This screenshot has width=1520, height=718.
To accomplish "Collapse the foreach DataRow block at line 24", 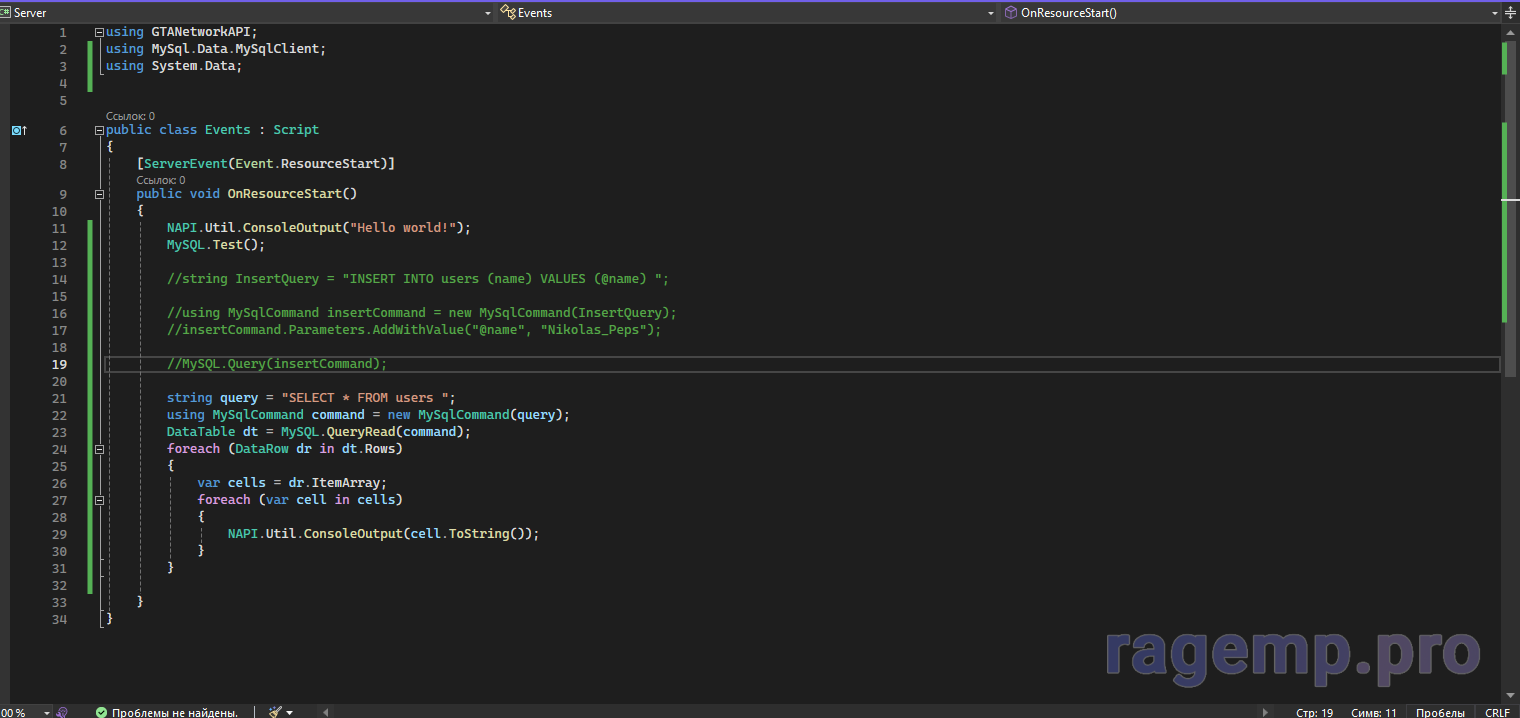I will coord(99,449).
